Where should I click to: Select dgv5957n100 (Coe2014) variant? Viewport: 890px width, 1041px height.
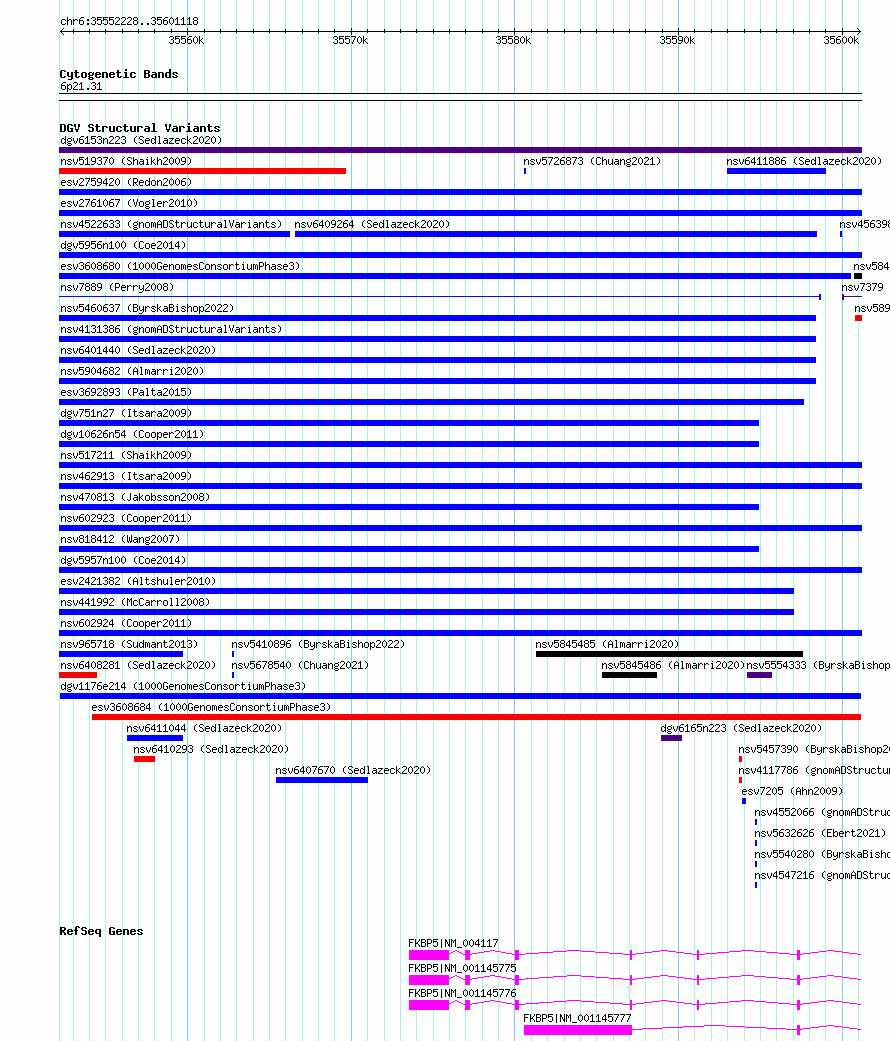pos(123,560)
